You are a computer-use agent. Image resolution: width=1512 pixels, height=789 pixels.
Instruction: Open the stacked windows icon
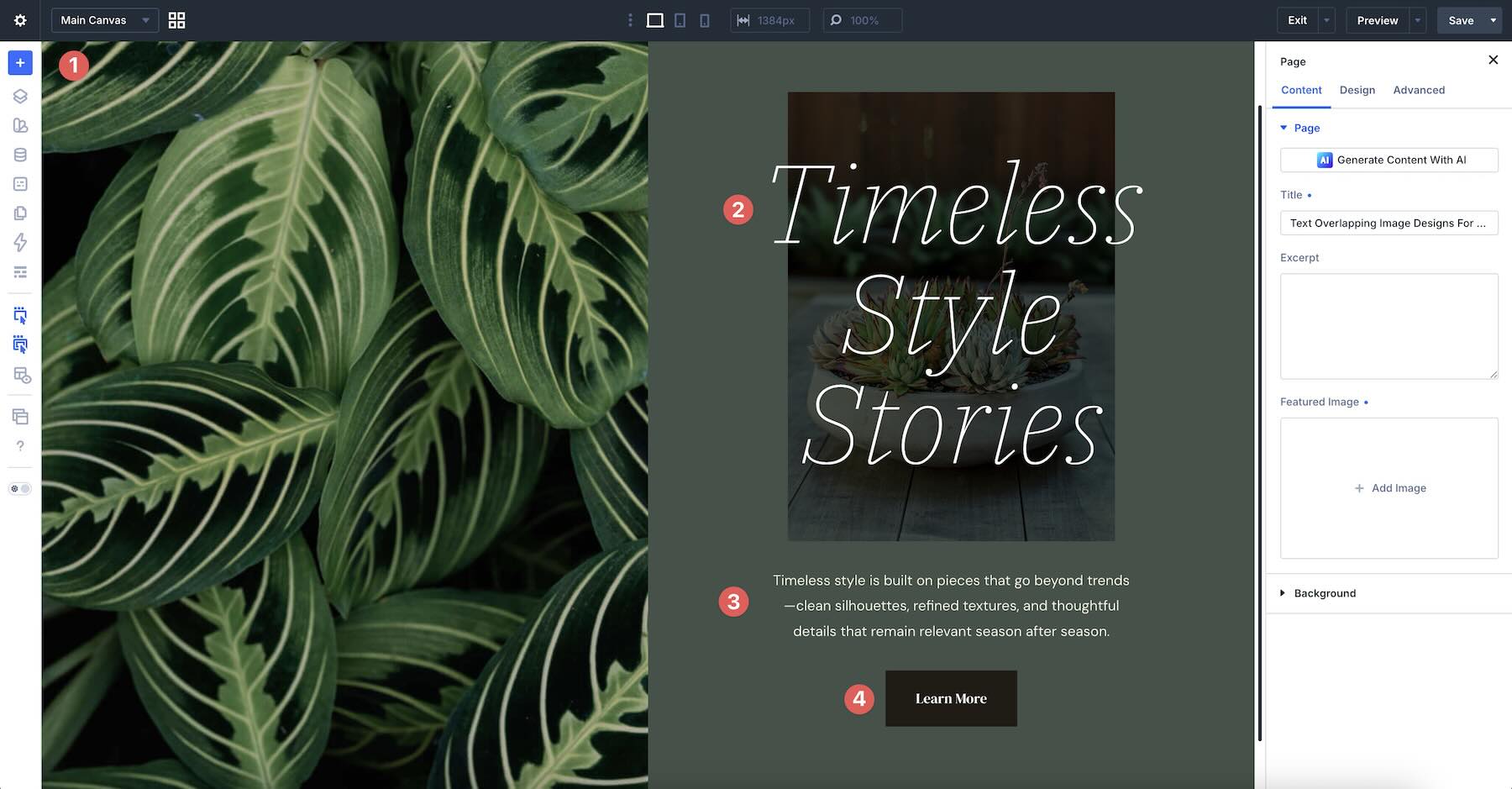click(x=20, y=417)
